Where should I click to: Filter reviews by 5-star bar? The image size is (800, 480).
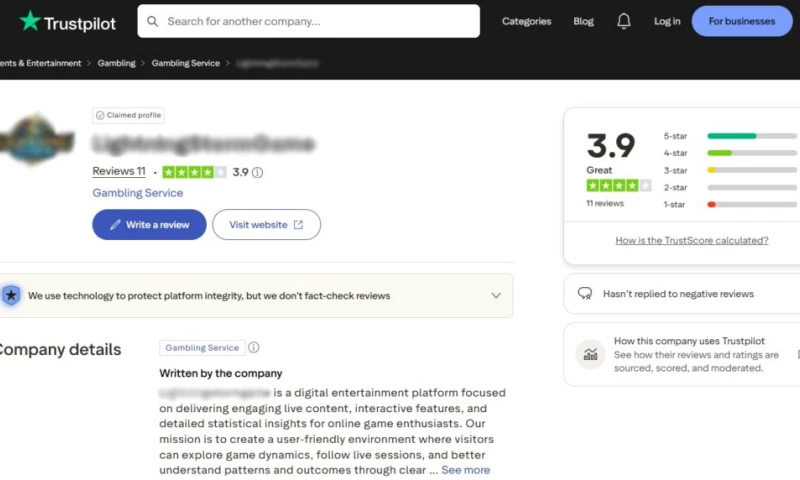(752, 136)
